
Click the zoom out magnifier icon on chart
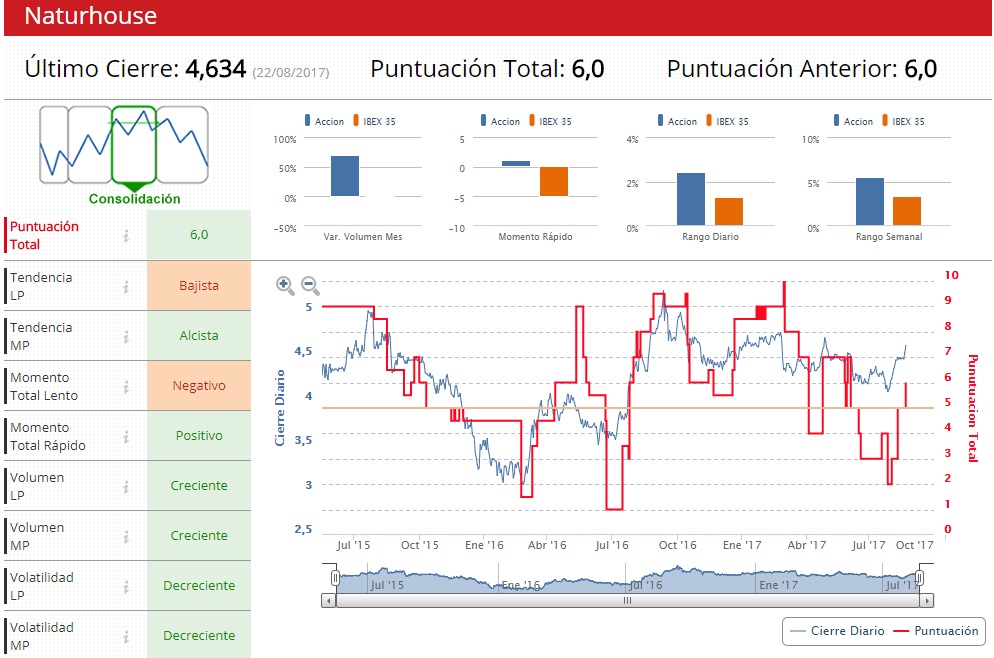[x=310, y=286]
